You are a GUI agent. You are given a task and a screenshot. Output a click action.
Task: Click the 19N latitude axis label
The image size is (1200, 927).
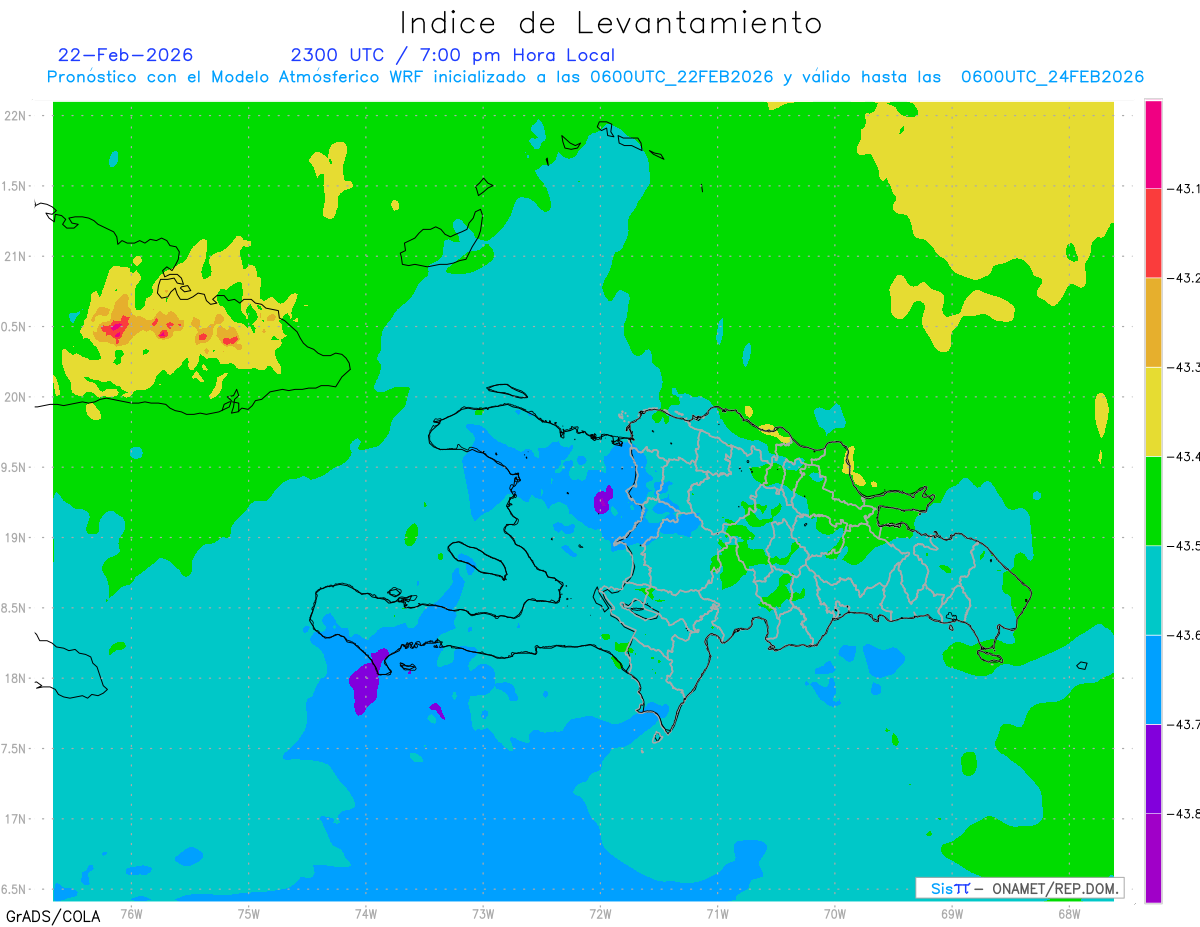pyautogui.click(x=16, y=538)
